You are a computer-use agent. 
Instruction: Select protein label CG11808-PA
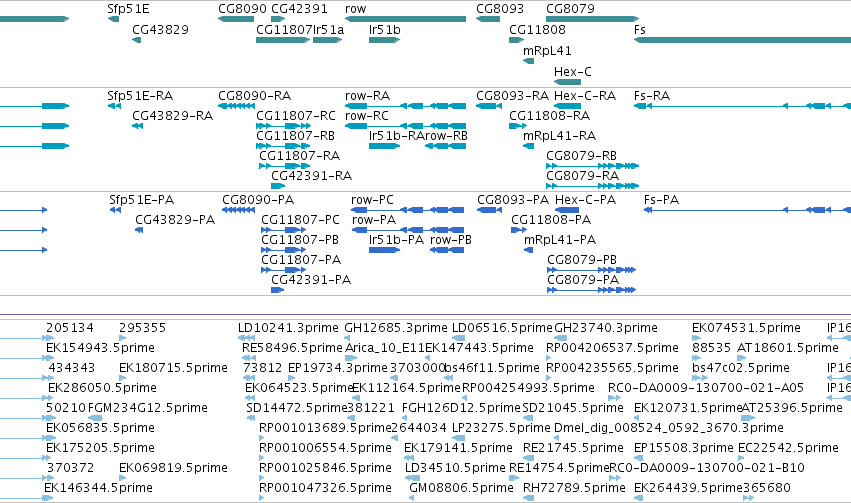551,220
